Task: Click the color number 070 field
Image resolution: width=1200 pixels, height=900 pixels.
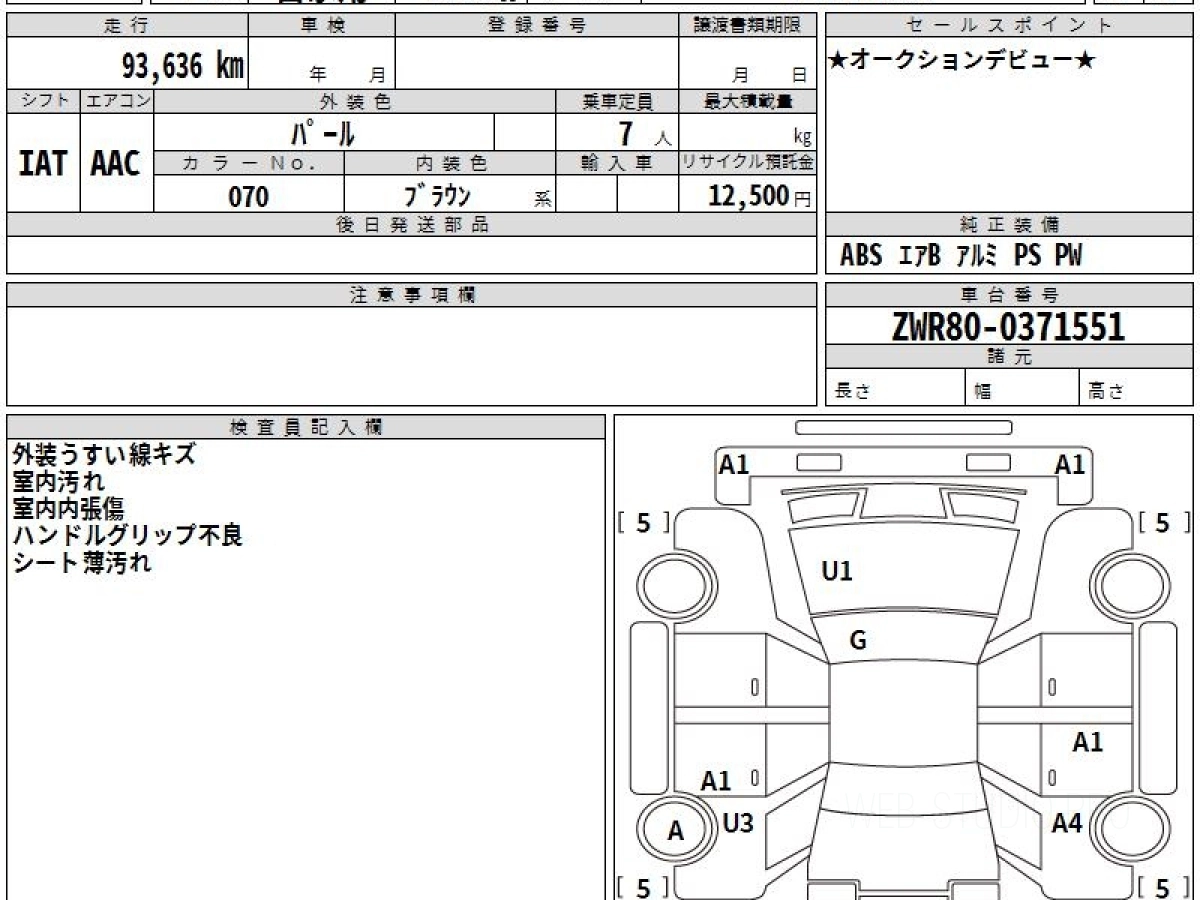Action: point(249,197)
